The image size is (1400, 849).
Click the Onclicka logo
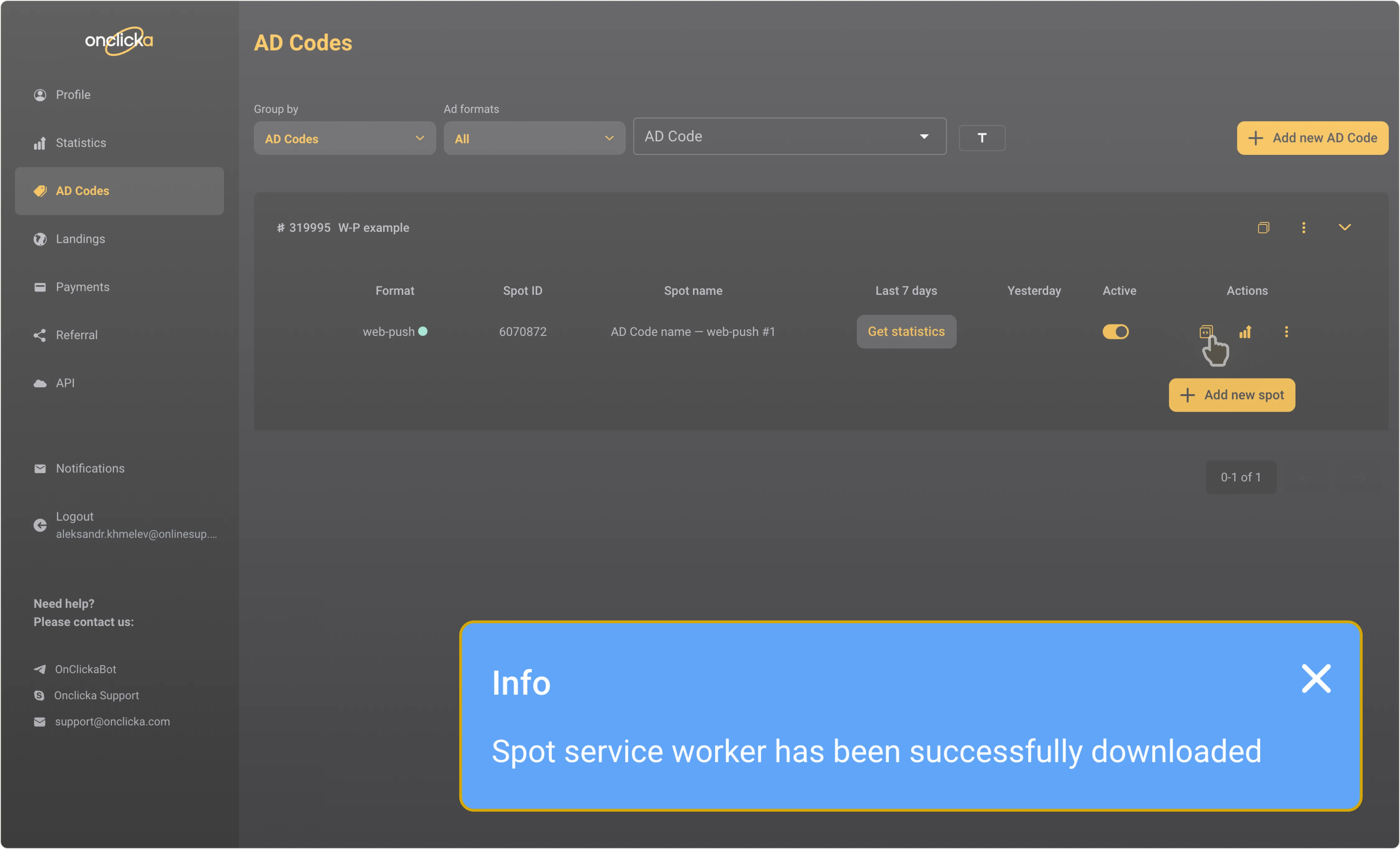click(x=119, y=41)
